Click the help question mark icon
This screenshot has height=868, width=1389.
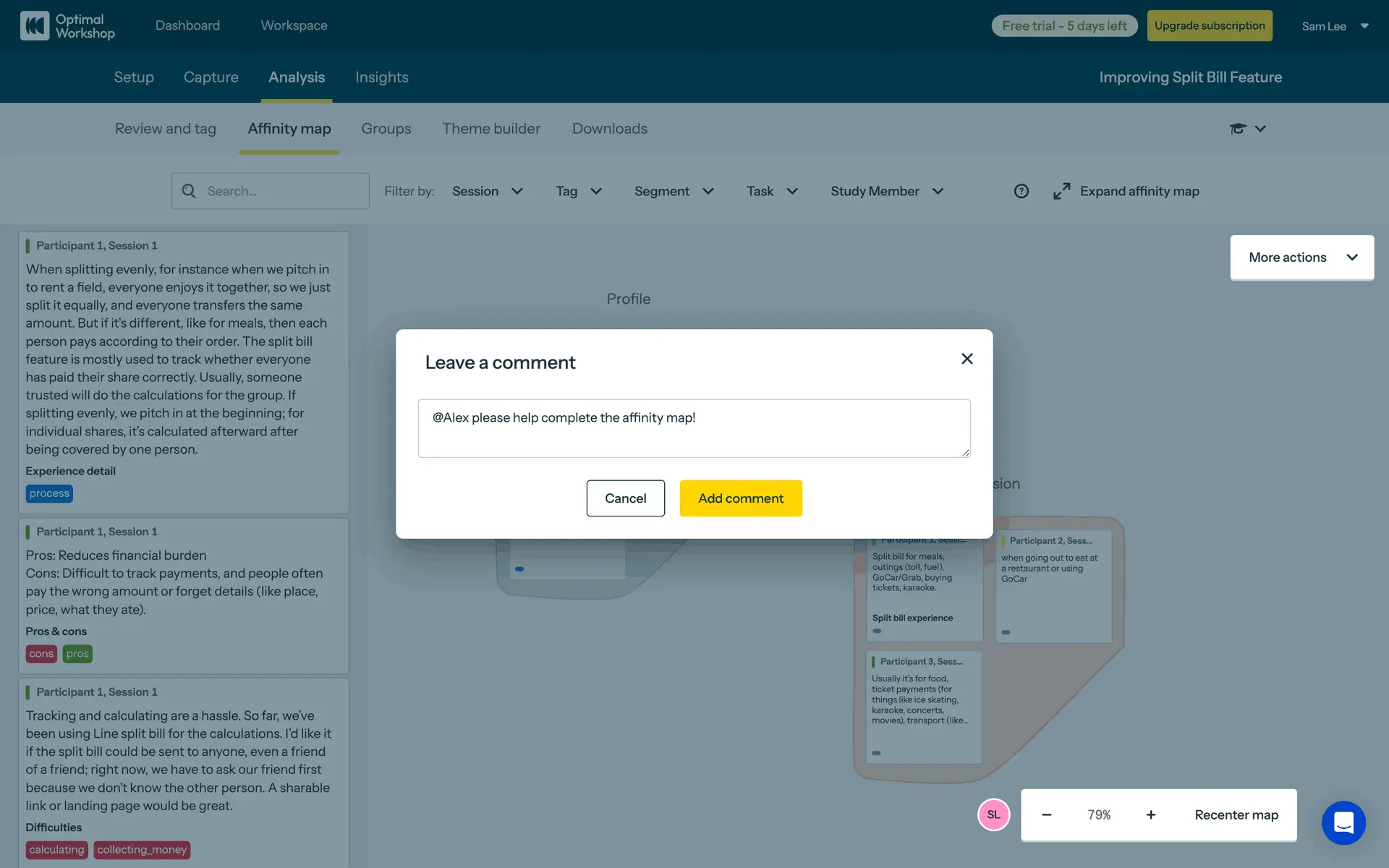click(1021, 191)
